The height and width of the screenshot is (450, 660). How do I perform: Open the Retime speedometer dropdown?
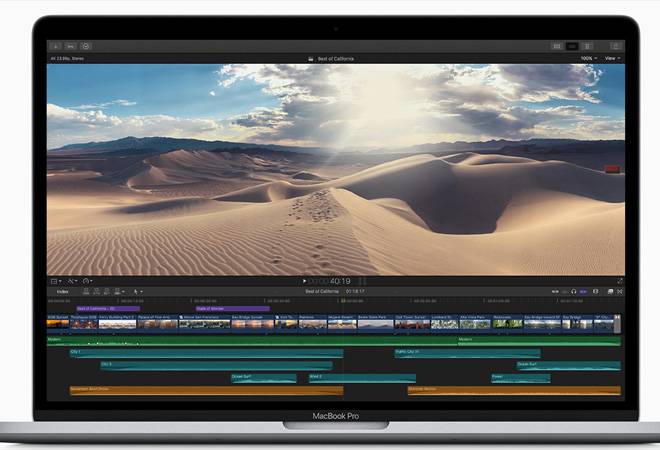88,281
